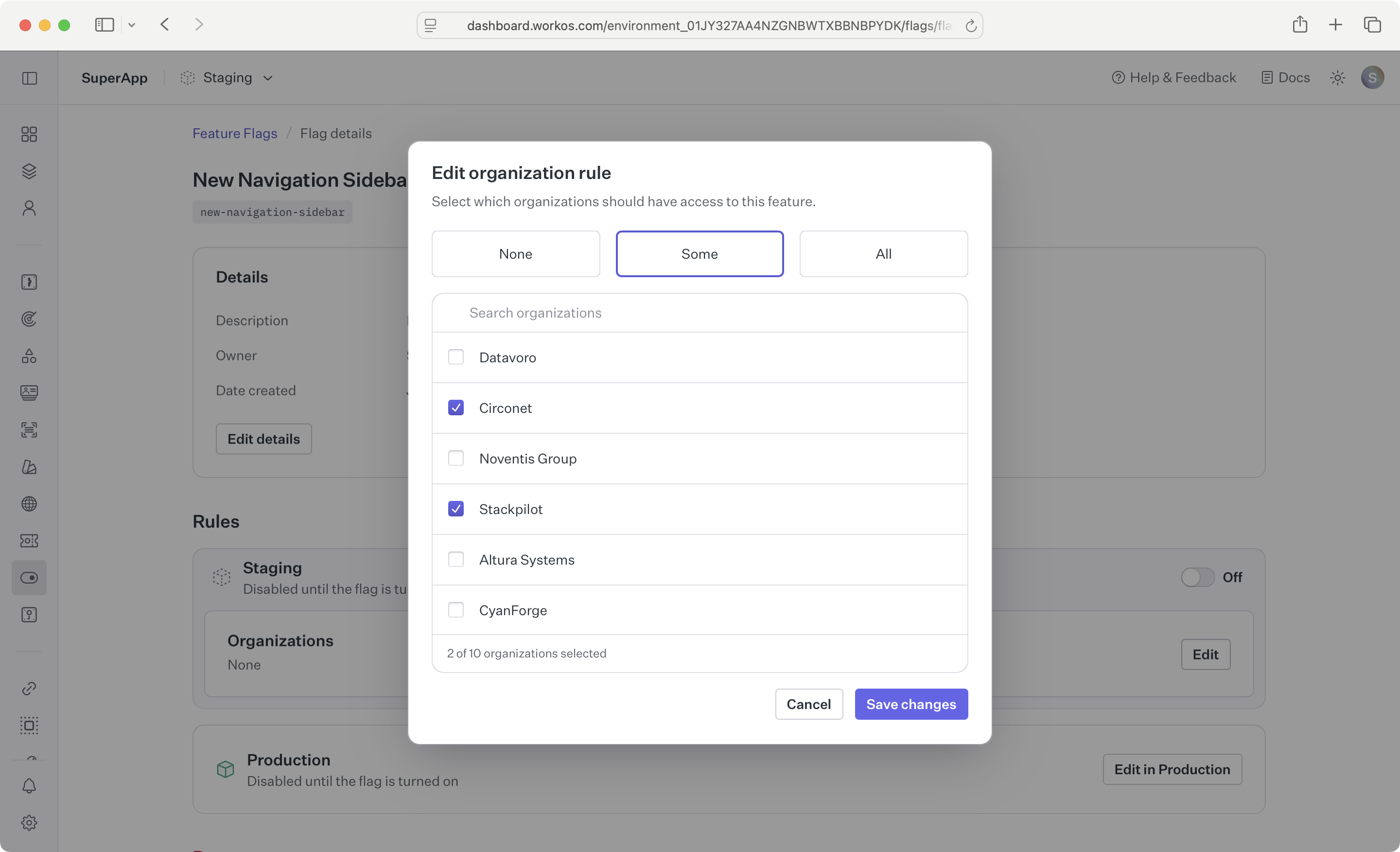
Task: Open Help & Feedback
Action: [1172, 77]
